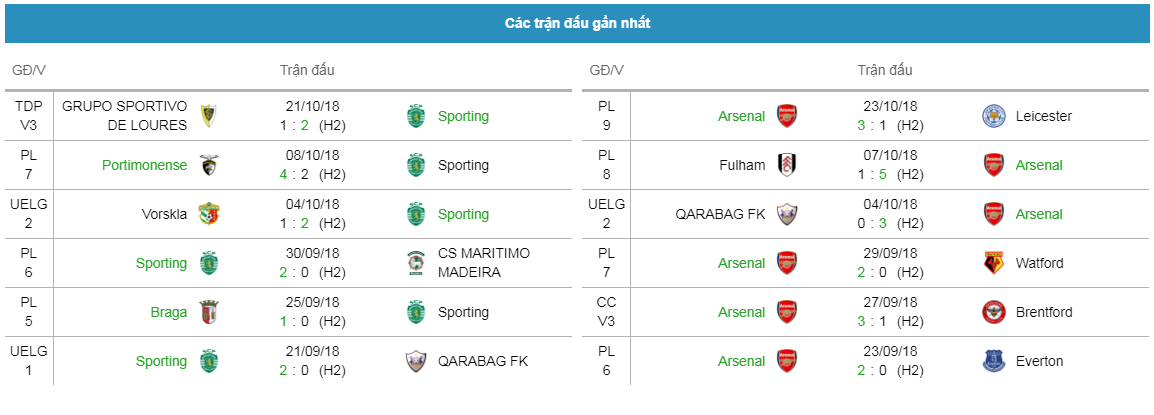Click the Vorskla club crest
Viewport: 1154px width, 415px height.
(x=210, y=214)
